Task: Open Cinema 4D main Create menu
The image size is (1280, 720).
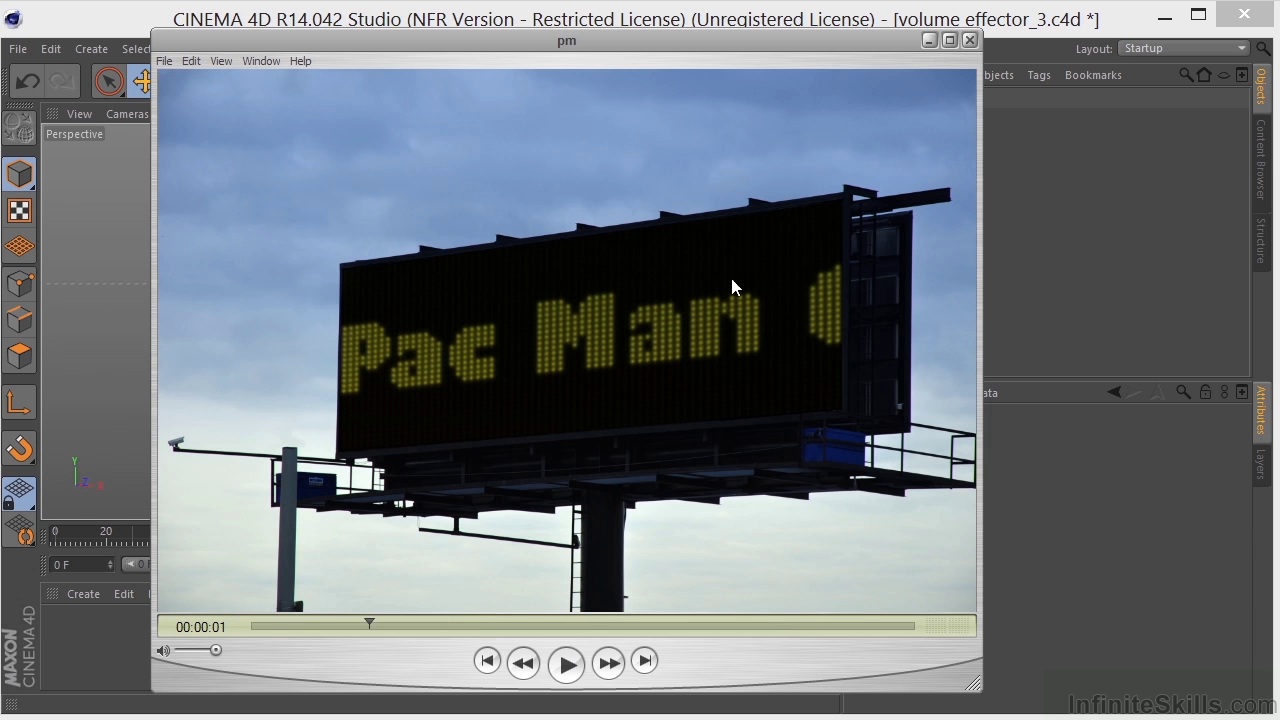Action: click(91, 48)
